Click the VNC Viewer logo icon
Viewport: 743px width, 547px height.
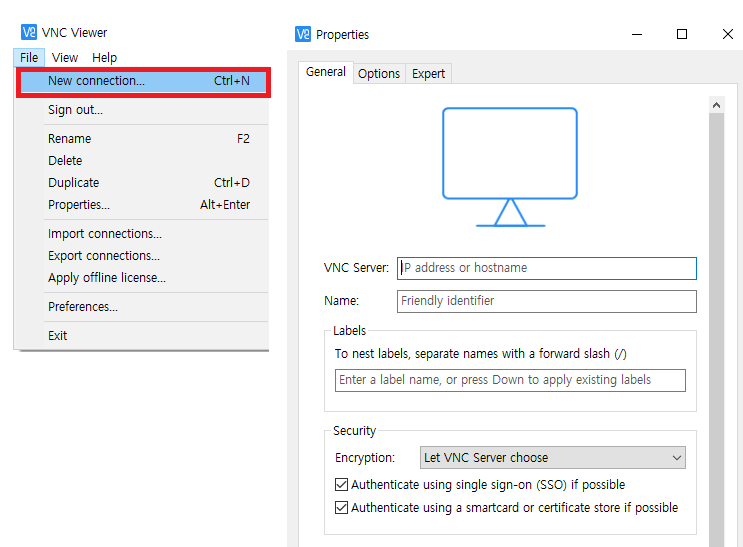29,32
